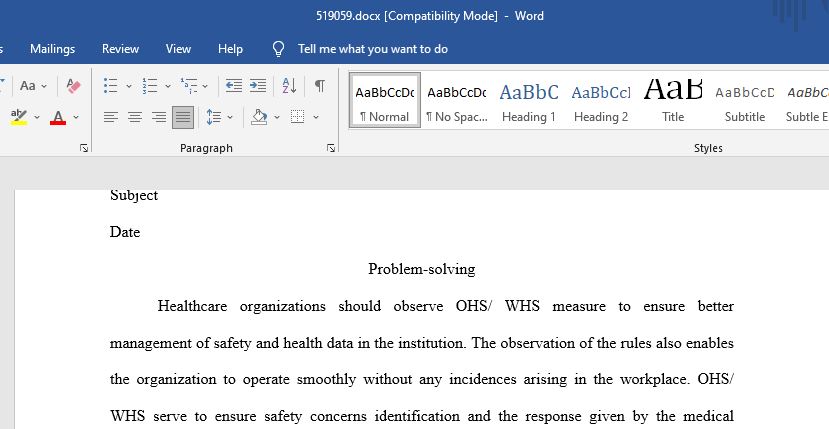Click Tell me what you want to do
The width and height of the screenshot is (829, 429).
pyautogui.click(x=373, y=49)
